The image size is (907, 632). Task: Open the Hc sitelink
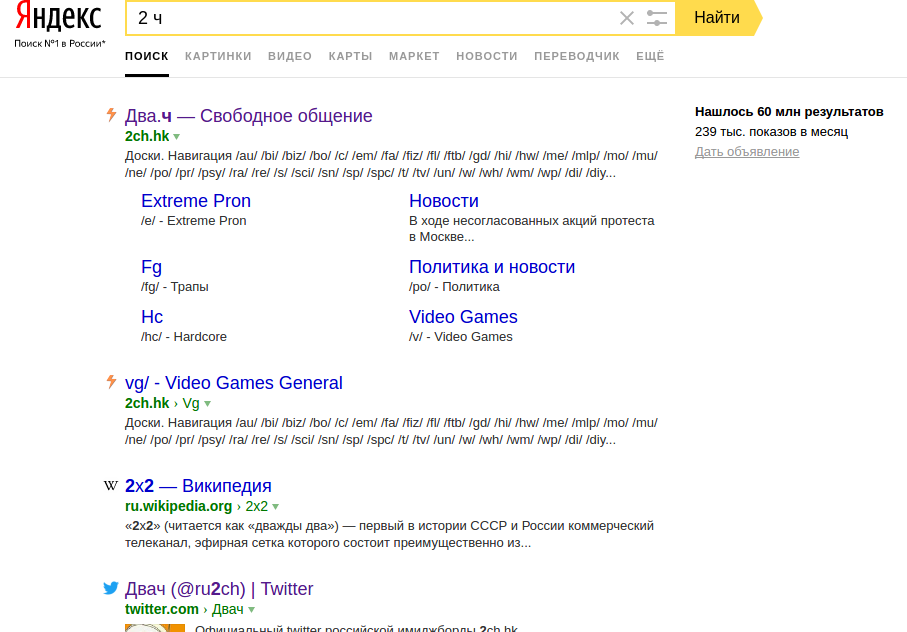tap(152, 317)
